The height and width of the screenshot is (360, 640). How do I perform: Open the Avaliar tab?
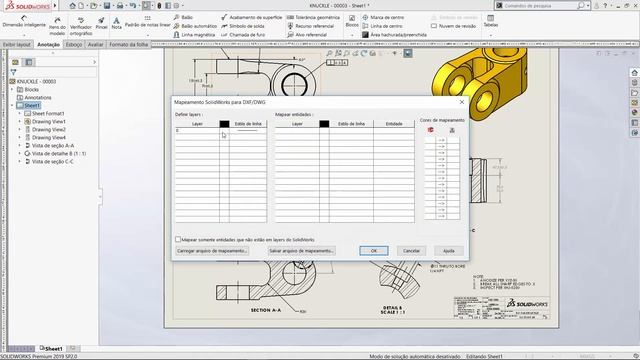point(96,44)
